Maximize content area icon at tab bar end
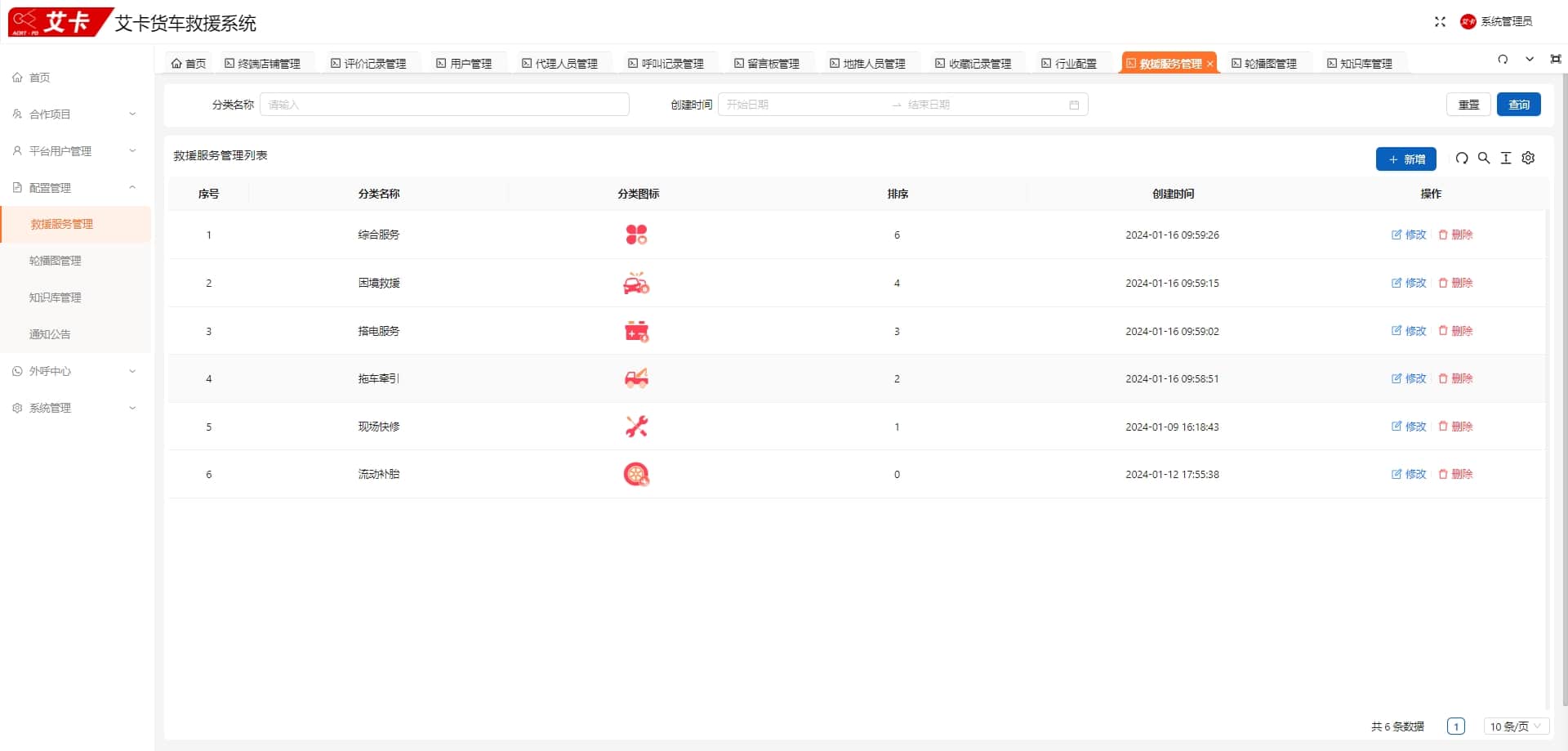Screen dimensions: 1568x751 point(1555,59)
